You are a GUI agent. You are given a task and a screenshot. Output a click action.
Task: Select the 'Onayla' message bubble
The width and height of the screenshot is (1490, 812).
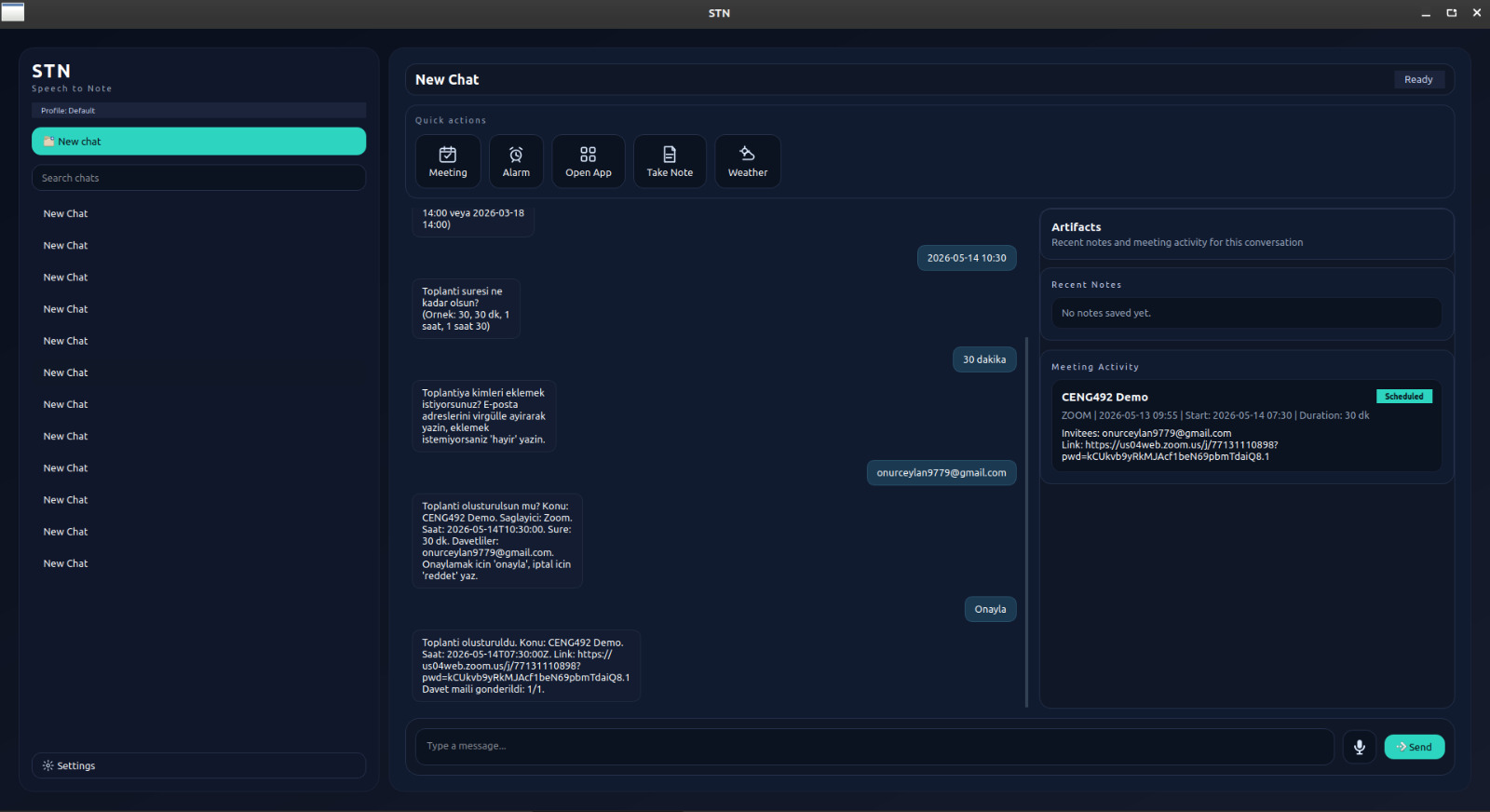click(x=990, y=609)
